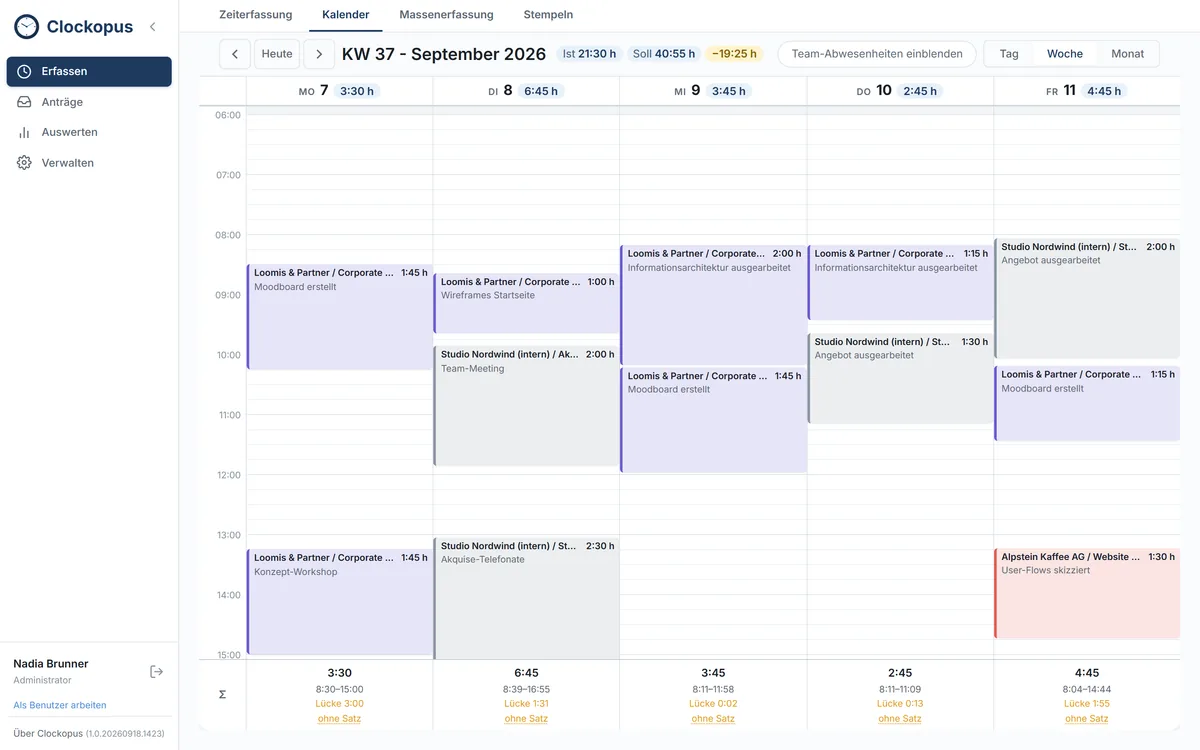Open the Anträge inbox section
Image resolution: width=1200 pixels, height=750 pixels.
point(89,102)
